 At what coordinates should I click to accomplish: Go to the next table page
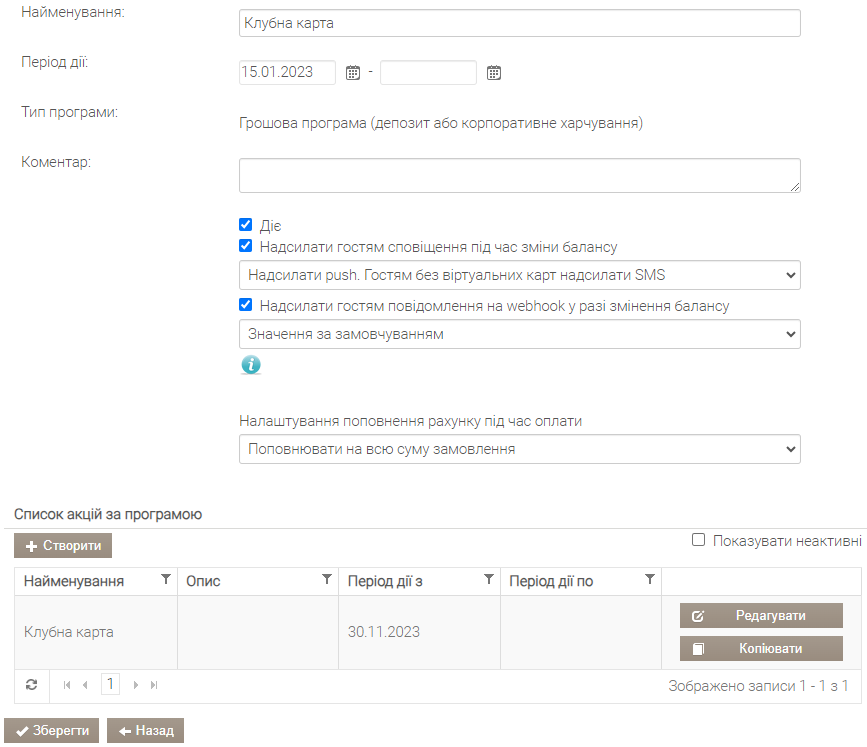(135, 685)
